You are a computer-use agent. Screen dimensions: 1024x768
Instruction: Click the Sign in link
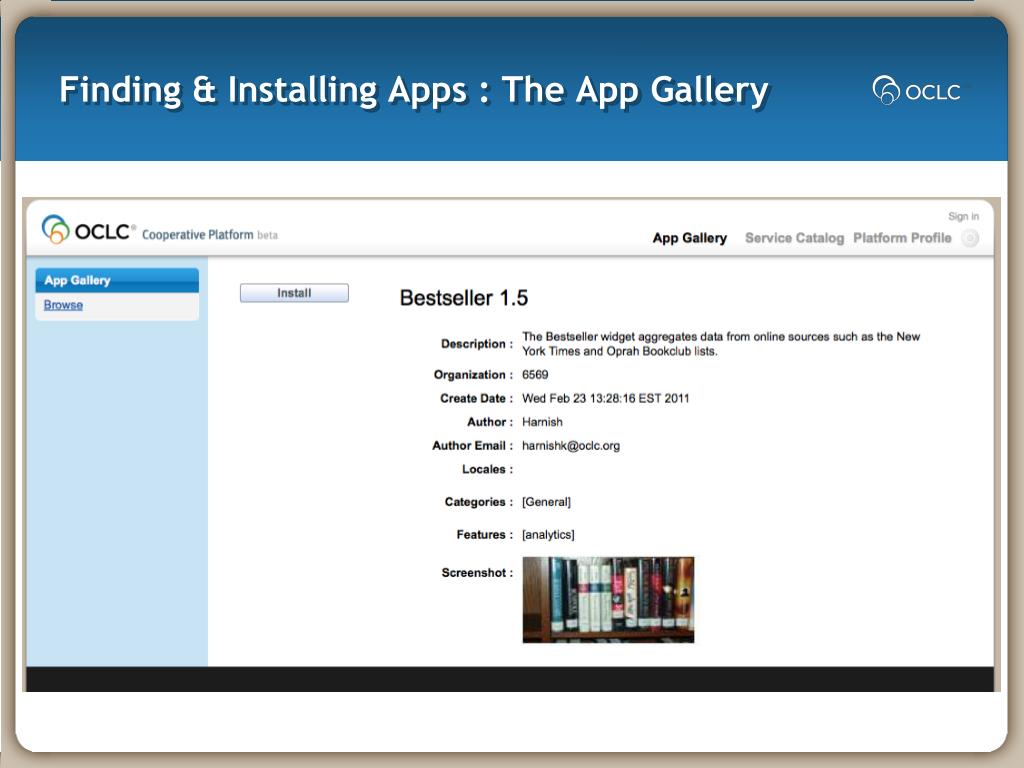pyautogui.click(x=963, y=216)
